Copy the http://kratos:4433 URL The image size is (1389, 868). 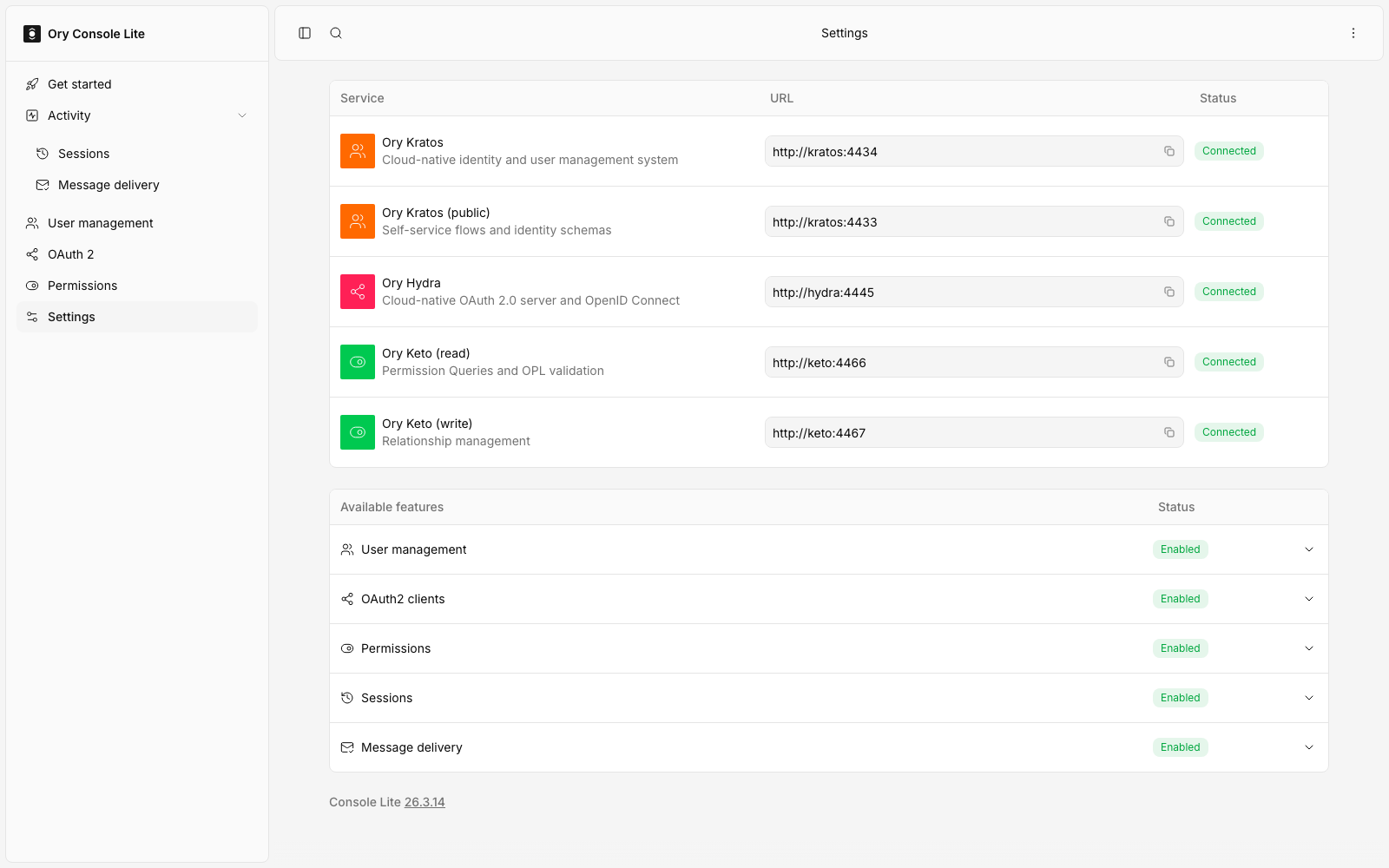1169,221
